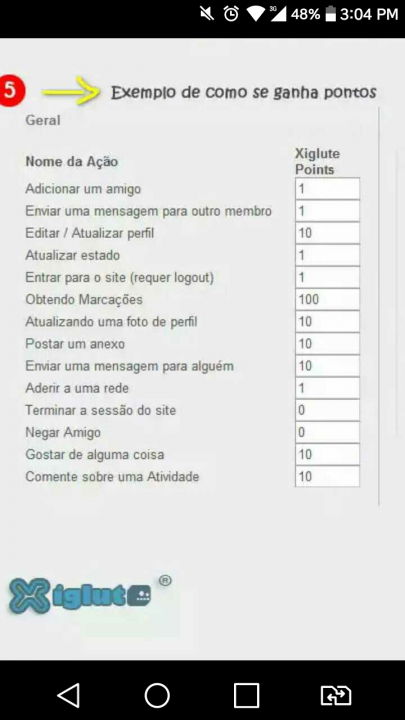Click the Exemplo de como se ganha pontos heading
Screen dimensions: 405x720
pyautogui.click(x=244, y=92)
